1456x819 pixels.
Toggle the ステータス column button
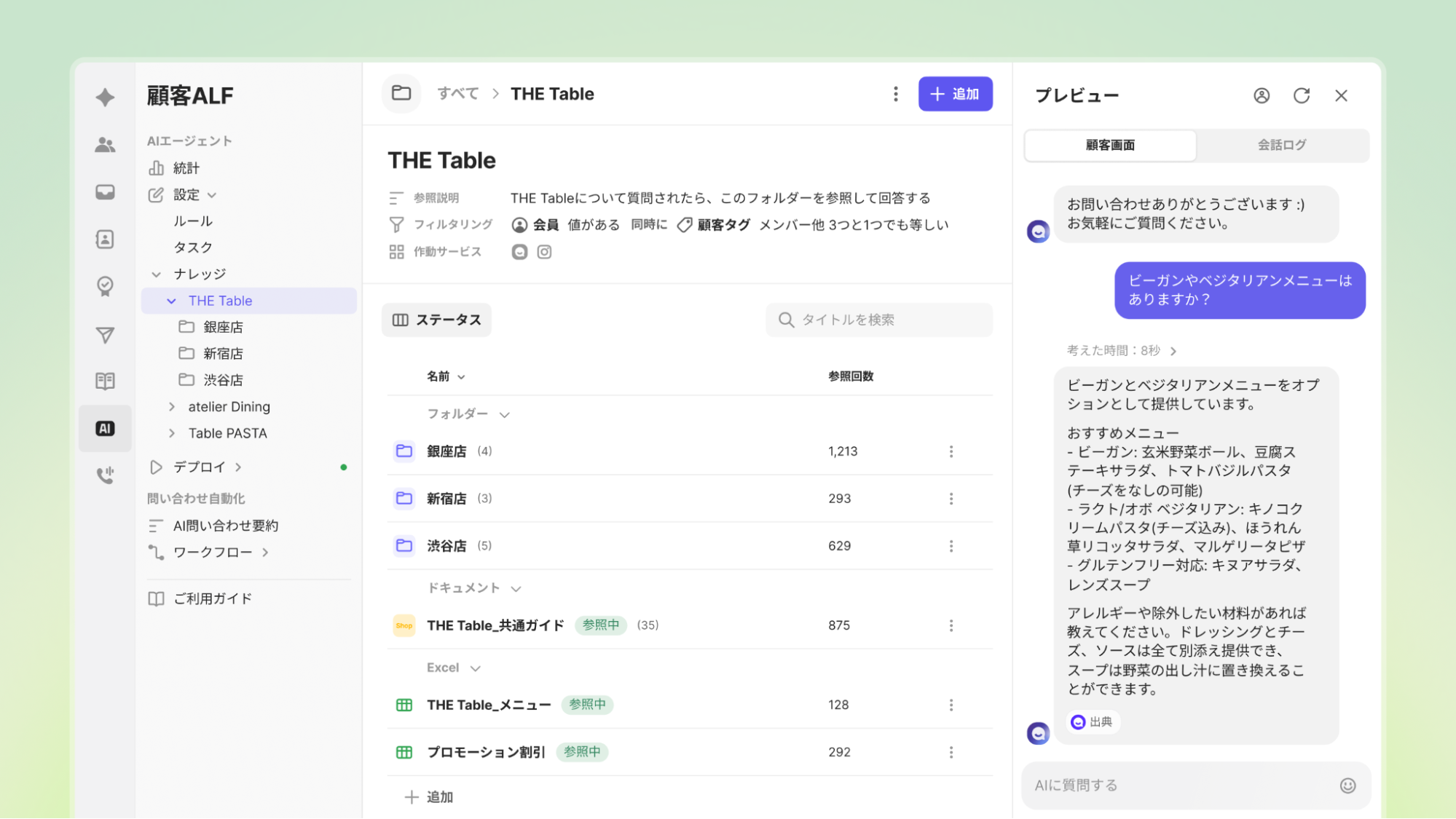click(436, 320)
